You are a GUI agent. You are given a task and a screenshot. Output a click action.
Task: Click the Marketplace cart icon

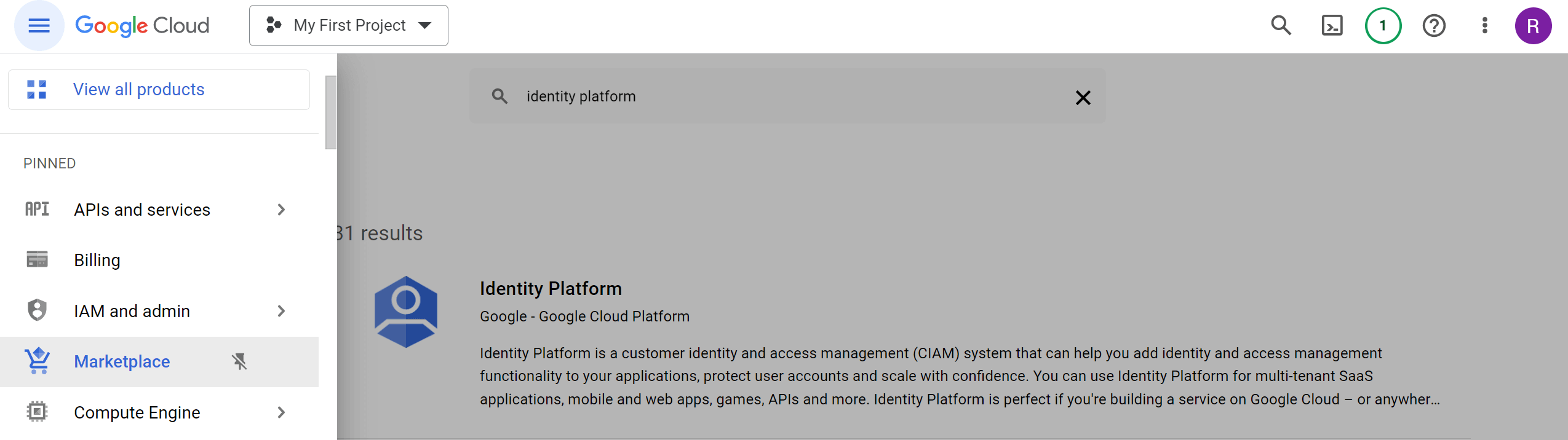[x=37, y=361]
